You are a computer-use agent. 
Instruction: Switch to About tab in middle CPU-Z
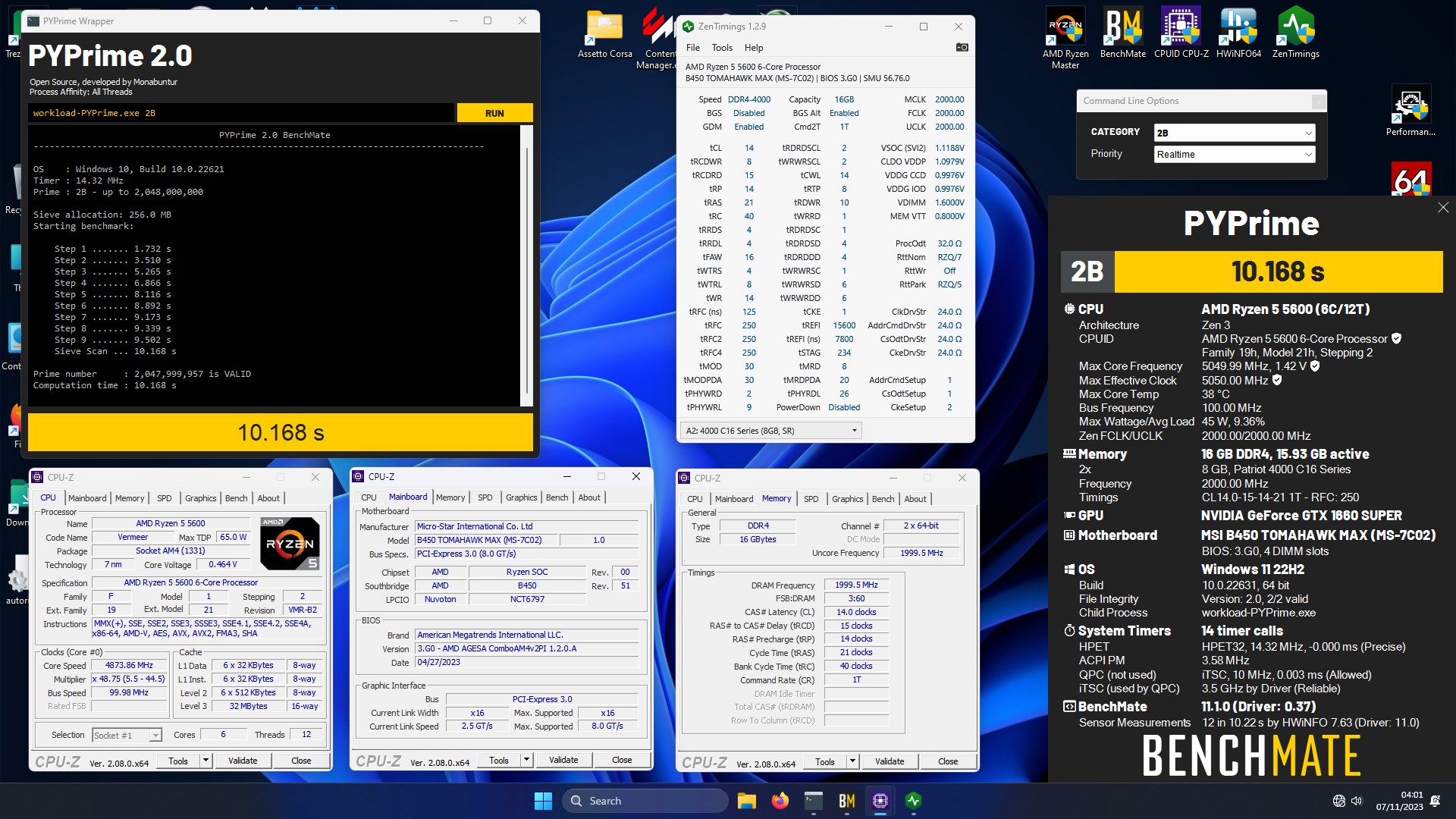589,497
